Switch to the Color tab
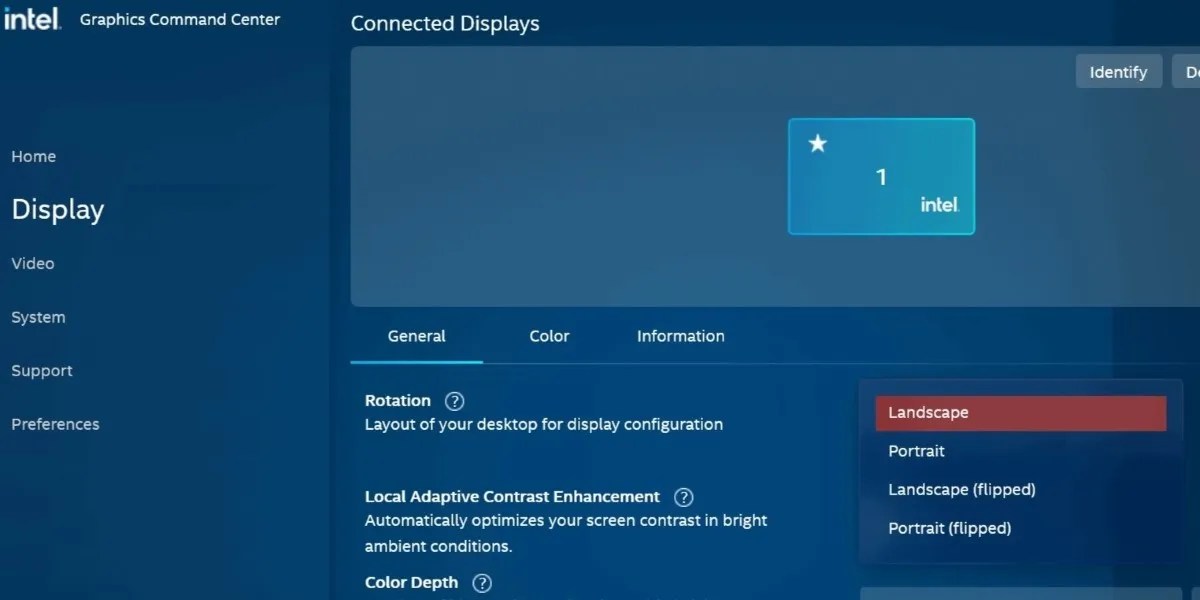Image resolution: width=1200 pixels, height=600 pixels. click(549, 336)
